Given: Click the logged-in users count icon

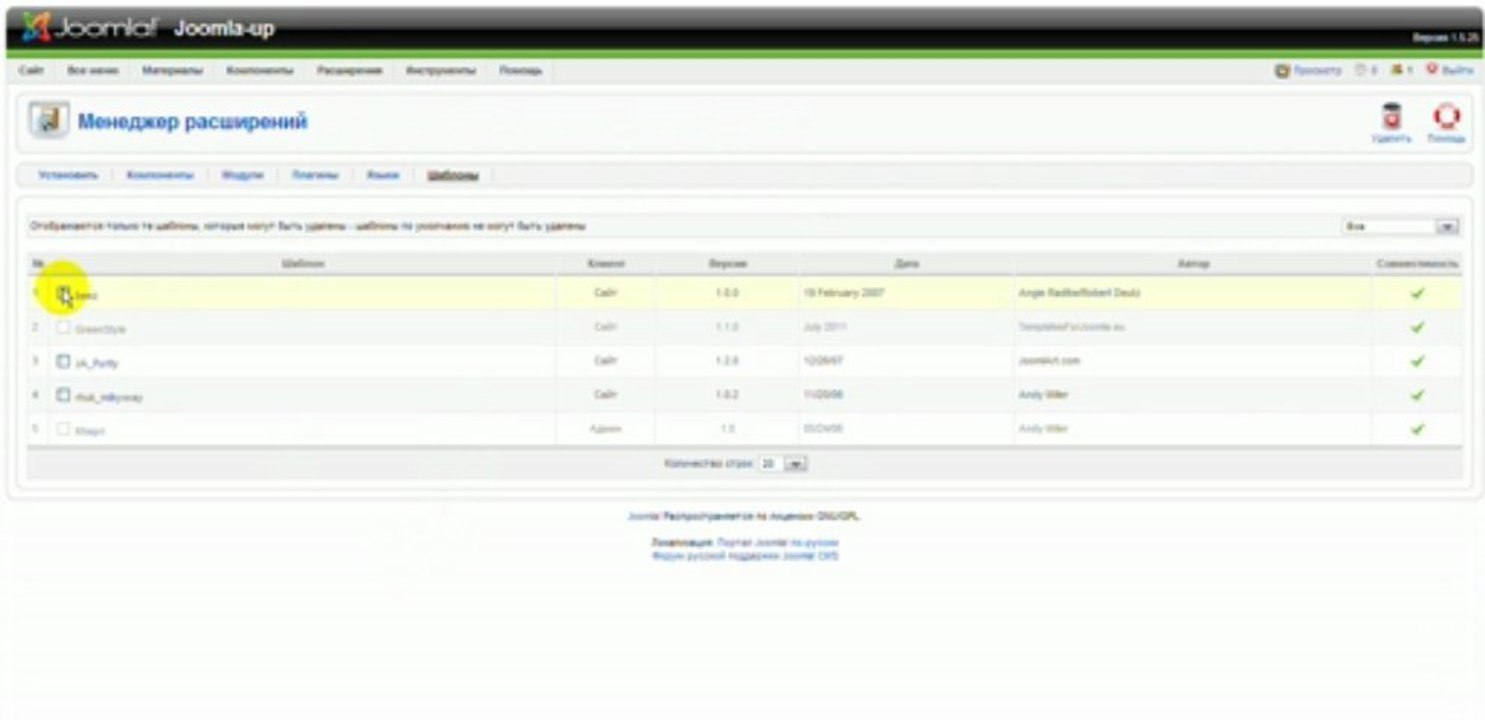Looking at the screenshot, I should point(1396,71).
